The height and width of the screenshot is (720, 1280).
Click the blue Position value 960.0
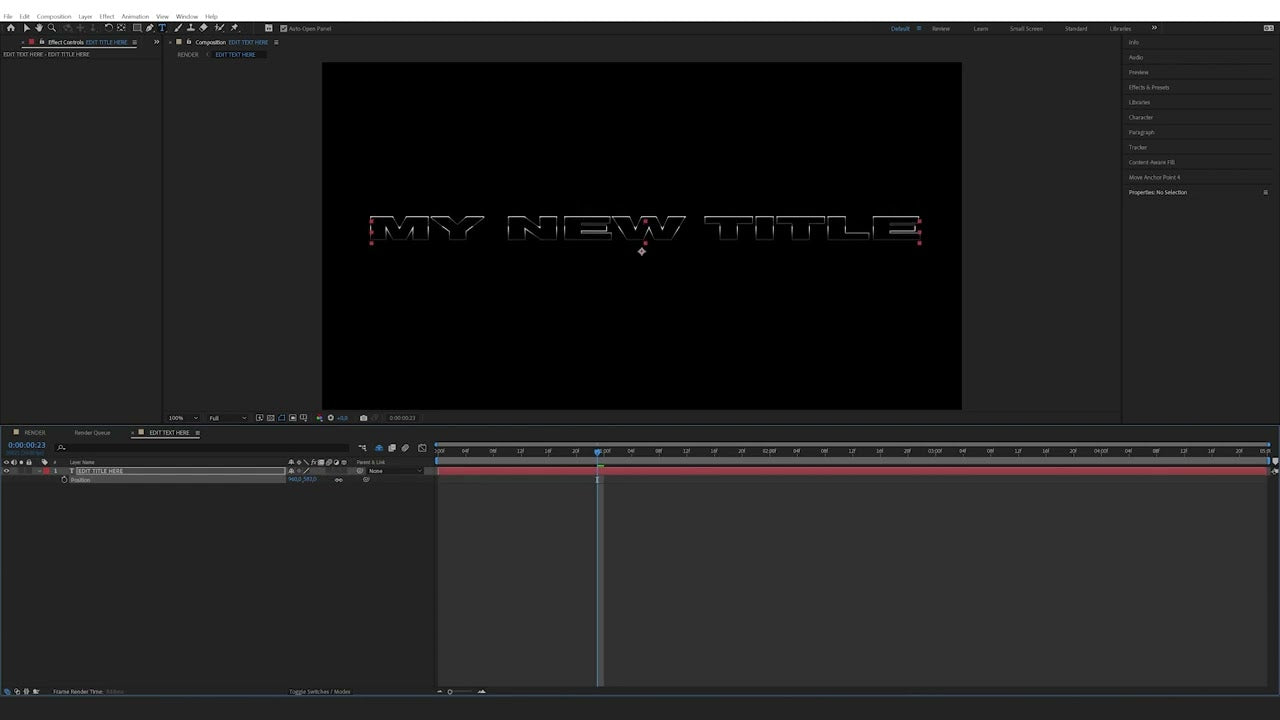click(x=293, y=479)
